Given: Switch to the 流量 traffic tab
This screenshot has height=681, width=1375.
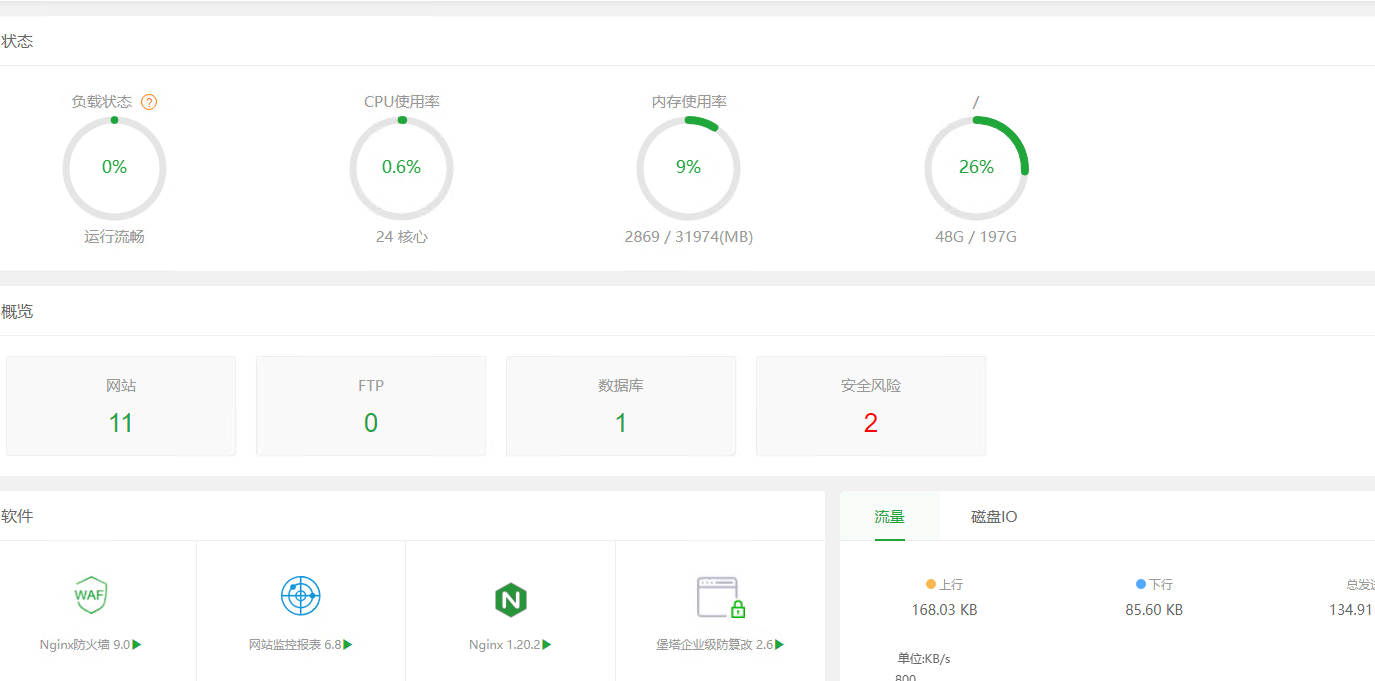Looking at the screenshot, I should click(890, 517).
